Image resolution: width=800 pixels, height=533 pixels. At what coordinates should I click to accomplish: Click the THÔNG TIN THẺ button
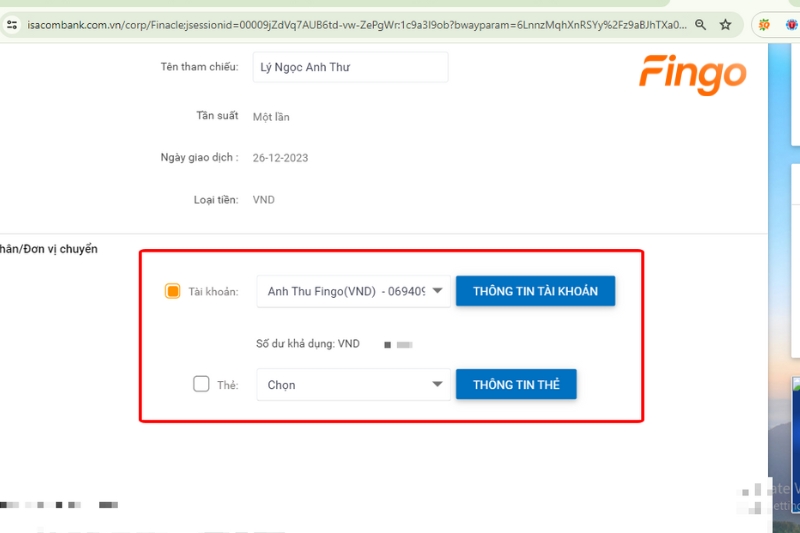516,384
